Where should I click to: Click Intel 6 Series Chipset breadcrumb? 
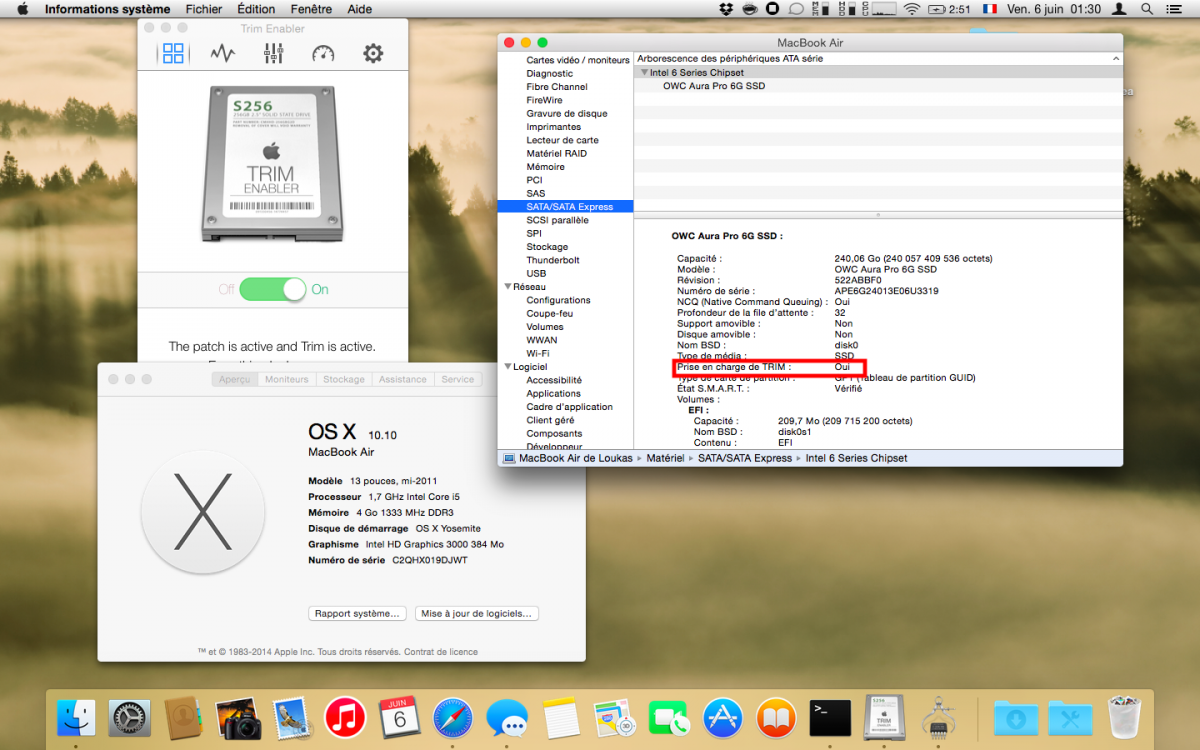[856, 458]
